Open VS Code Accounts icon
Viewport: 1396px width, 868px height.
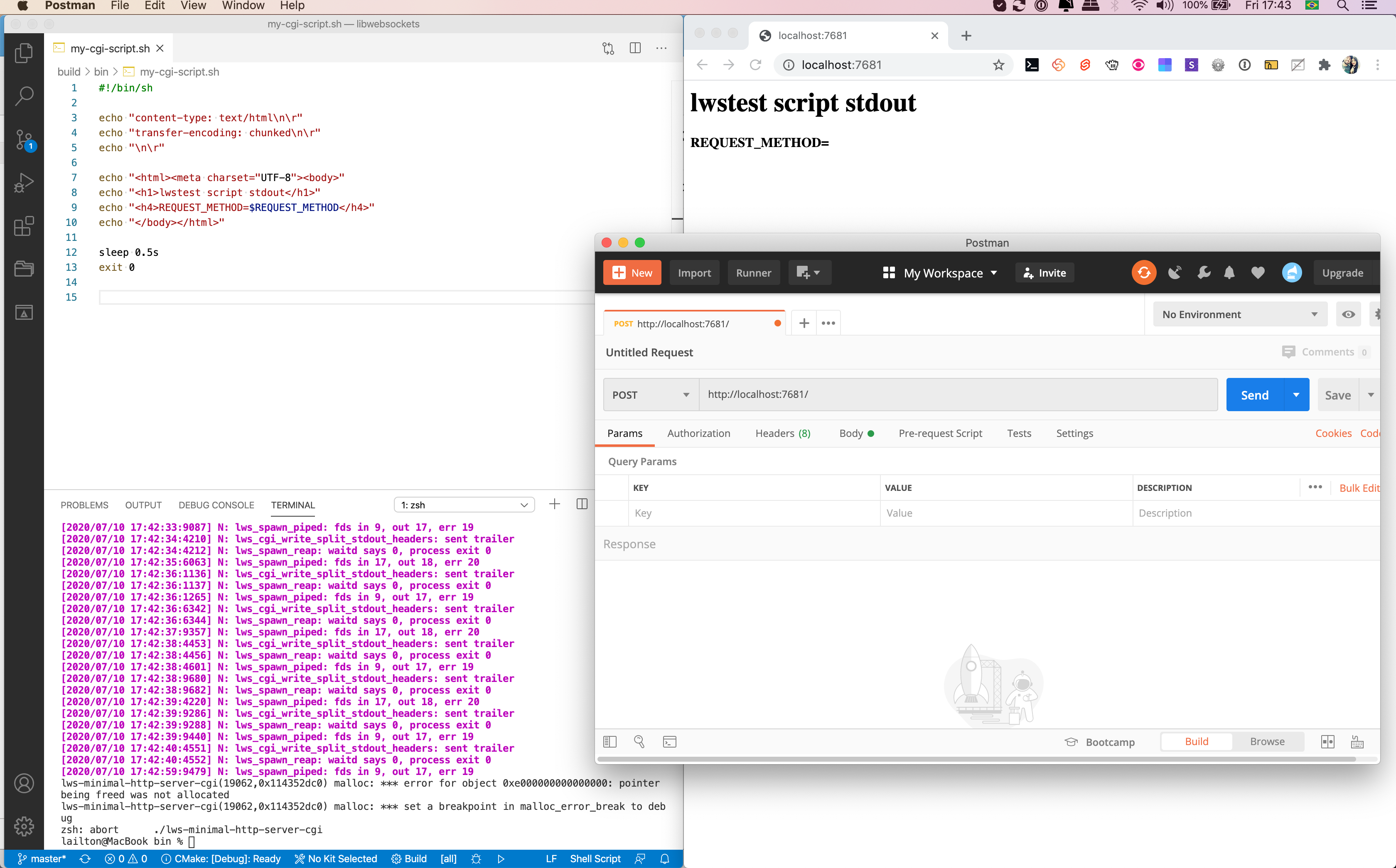point(24,784)
